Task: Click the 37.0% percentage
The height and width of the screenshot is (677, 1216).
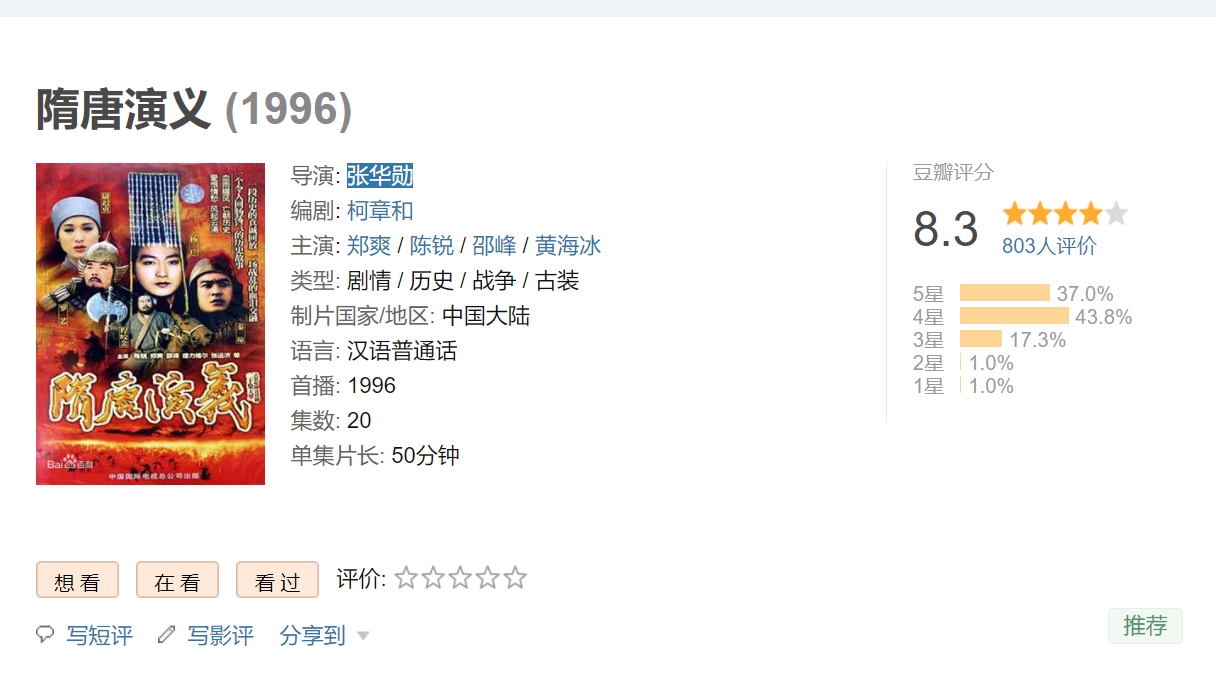Action: click(1085, 294)
